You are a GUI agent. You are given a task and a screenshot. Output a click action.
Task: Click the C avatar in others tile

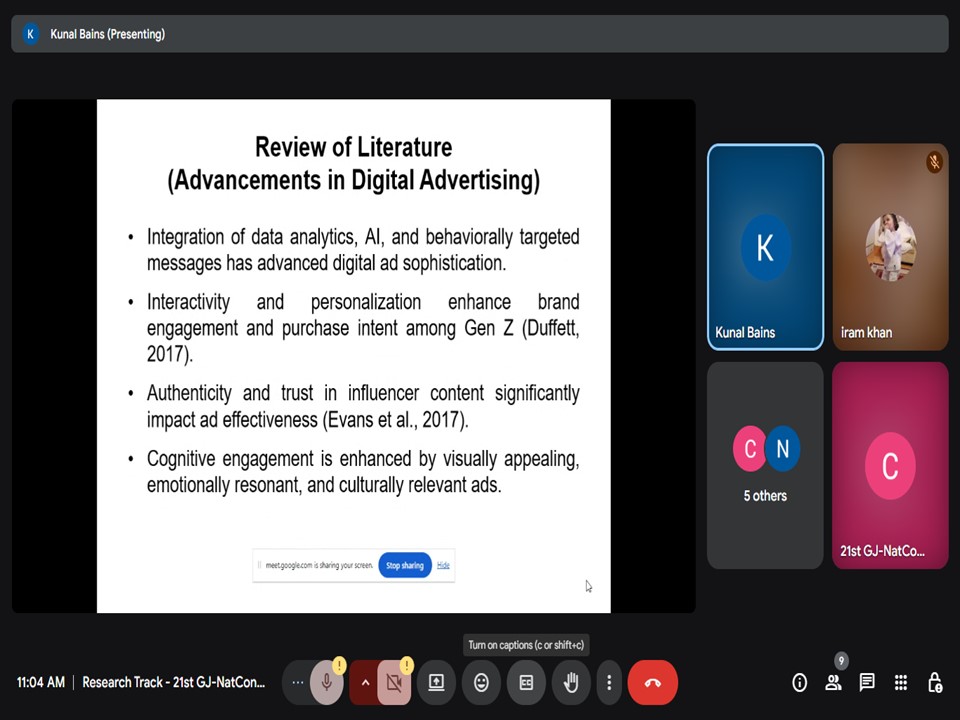(749, 449)
